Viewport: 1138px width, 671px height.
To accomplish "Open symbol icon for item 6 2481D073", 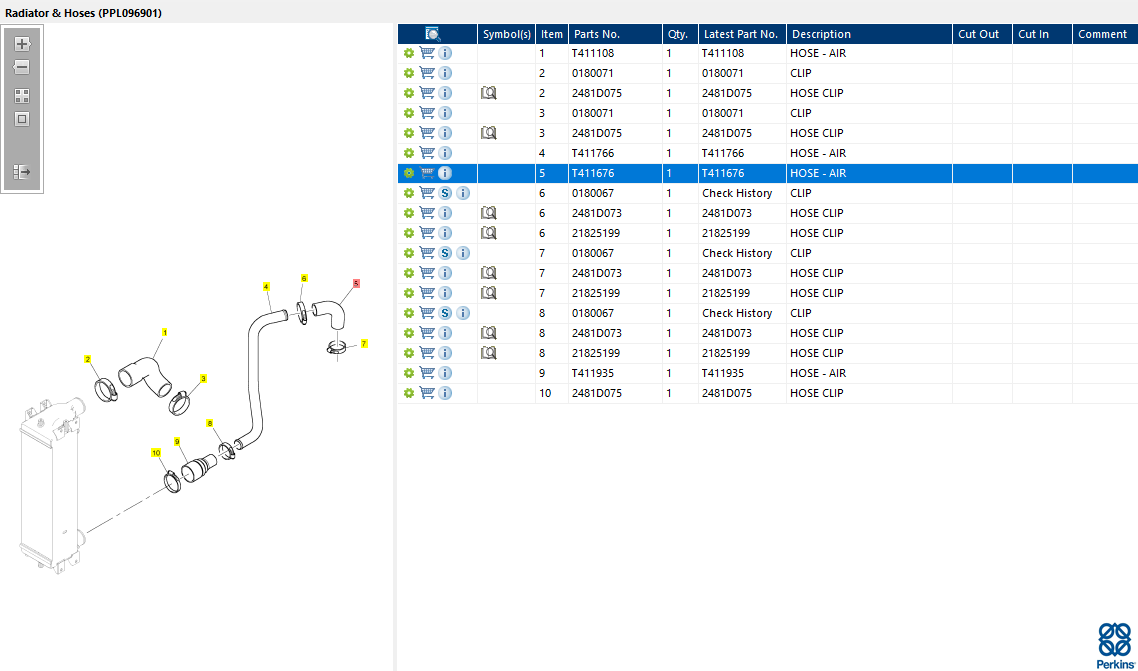I will (x=488, y=213).
